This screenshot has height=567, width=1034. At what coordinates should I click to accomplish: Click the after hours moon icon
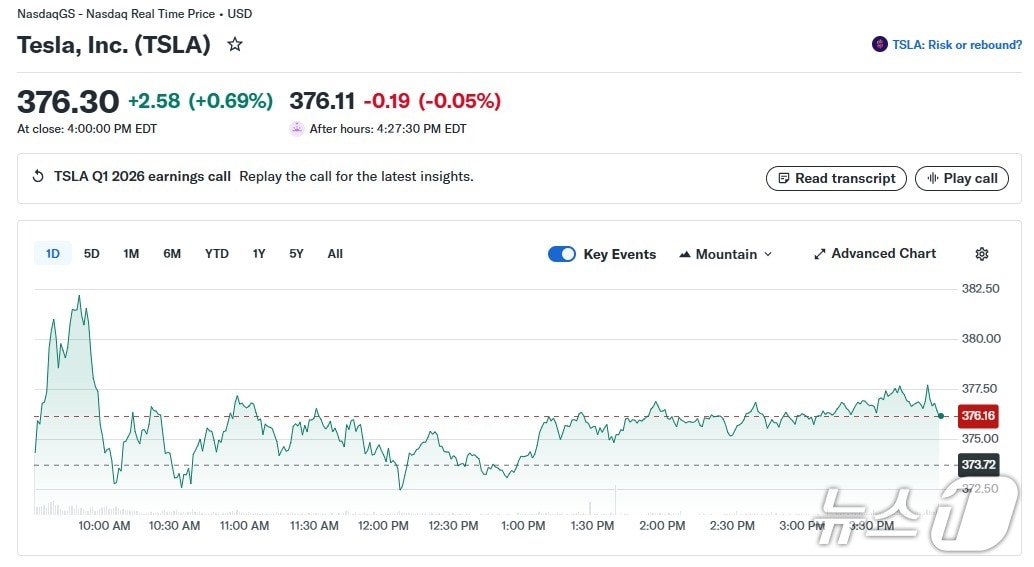297,129
